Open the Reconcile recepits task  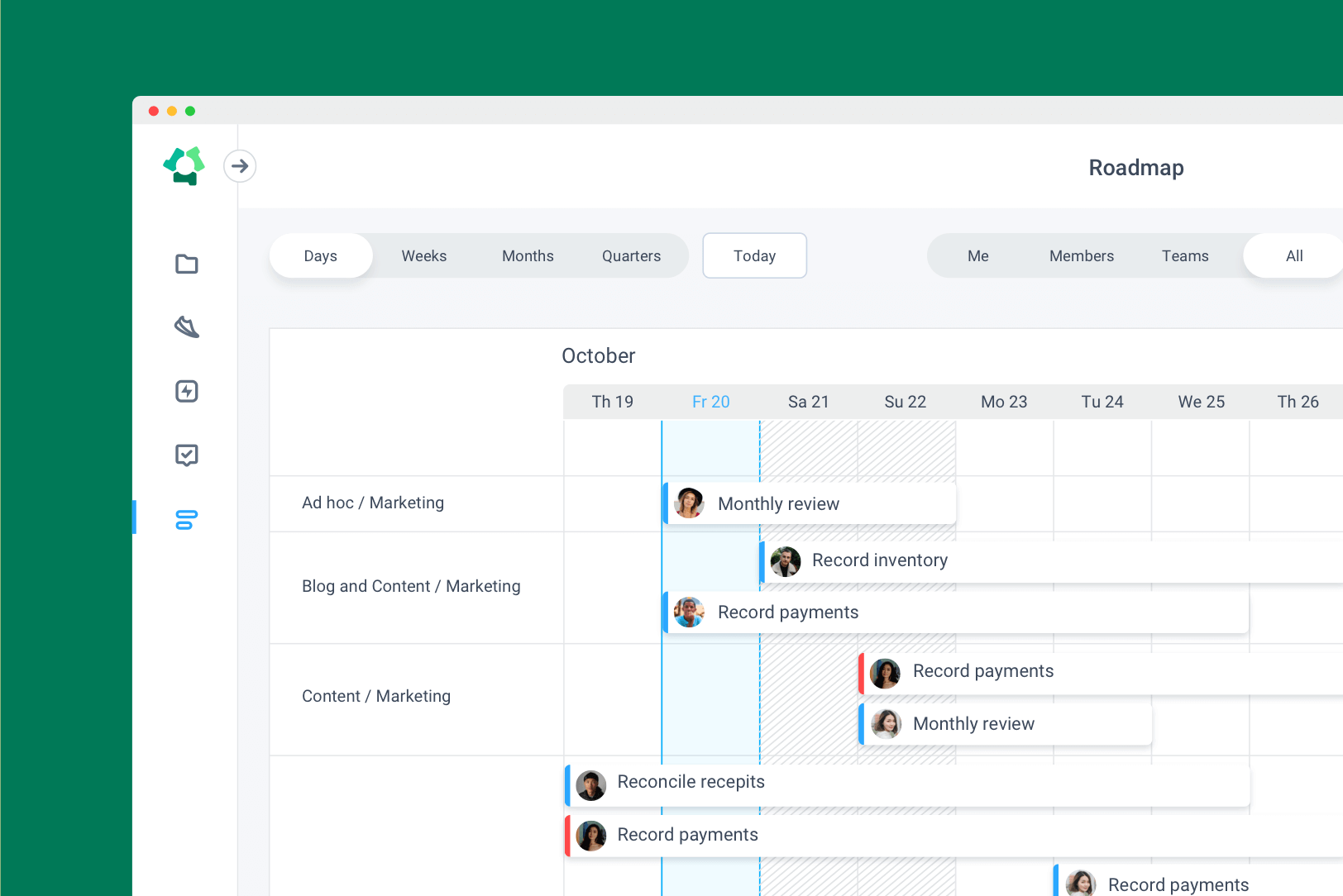691,782
